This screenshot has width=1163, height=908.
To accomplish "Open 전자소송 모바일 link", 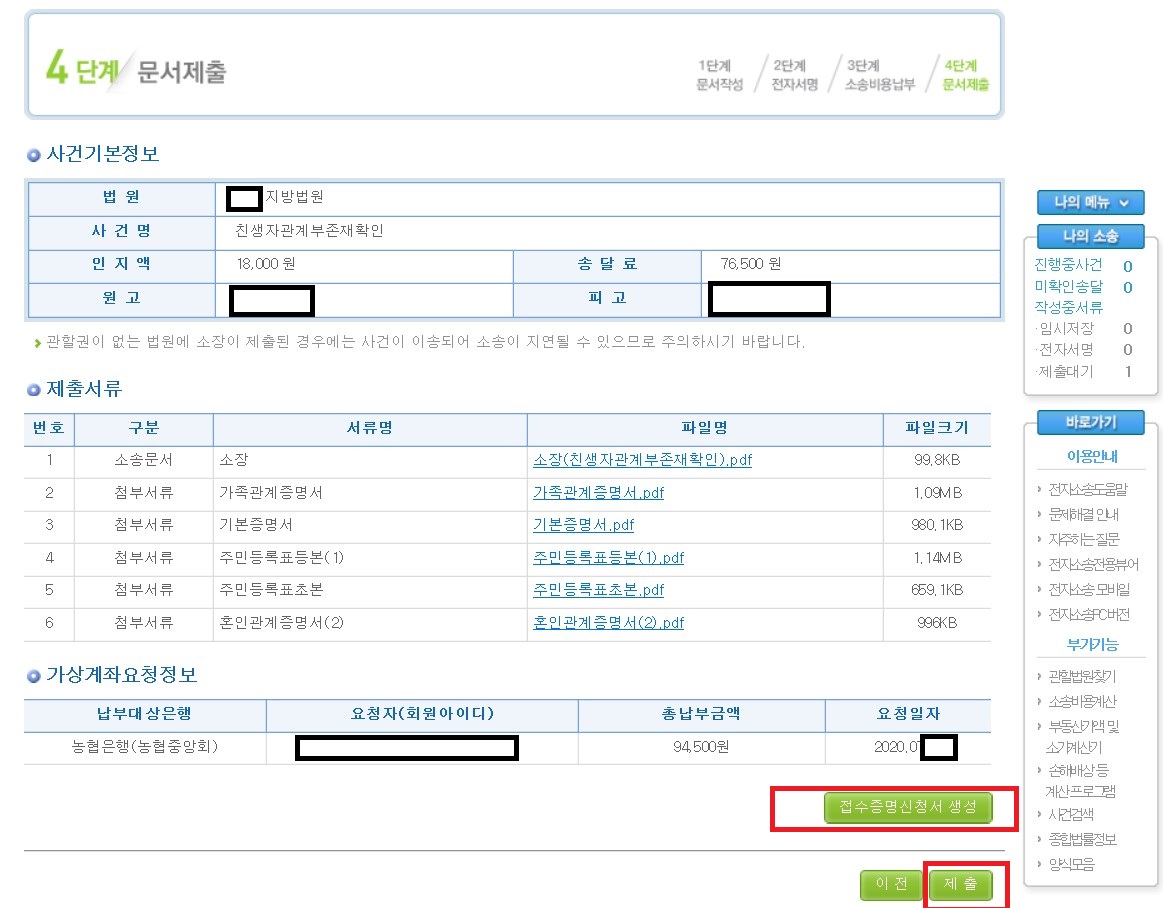I will (x=1089, y=590).
